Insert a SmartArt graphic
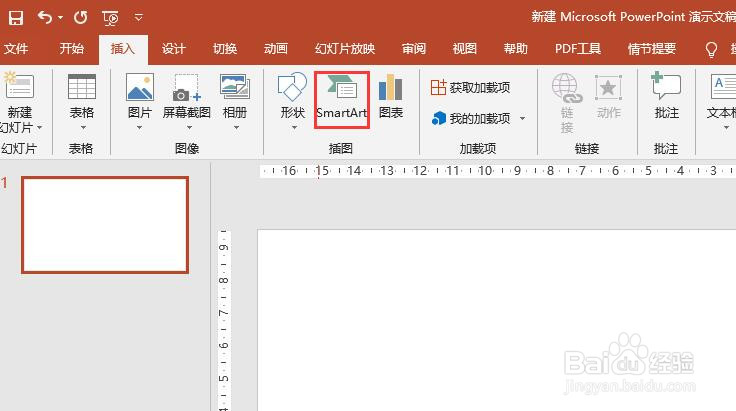 [x=342, y=99]
